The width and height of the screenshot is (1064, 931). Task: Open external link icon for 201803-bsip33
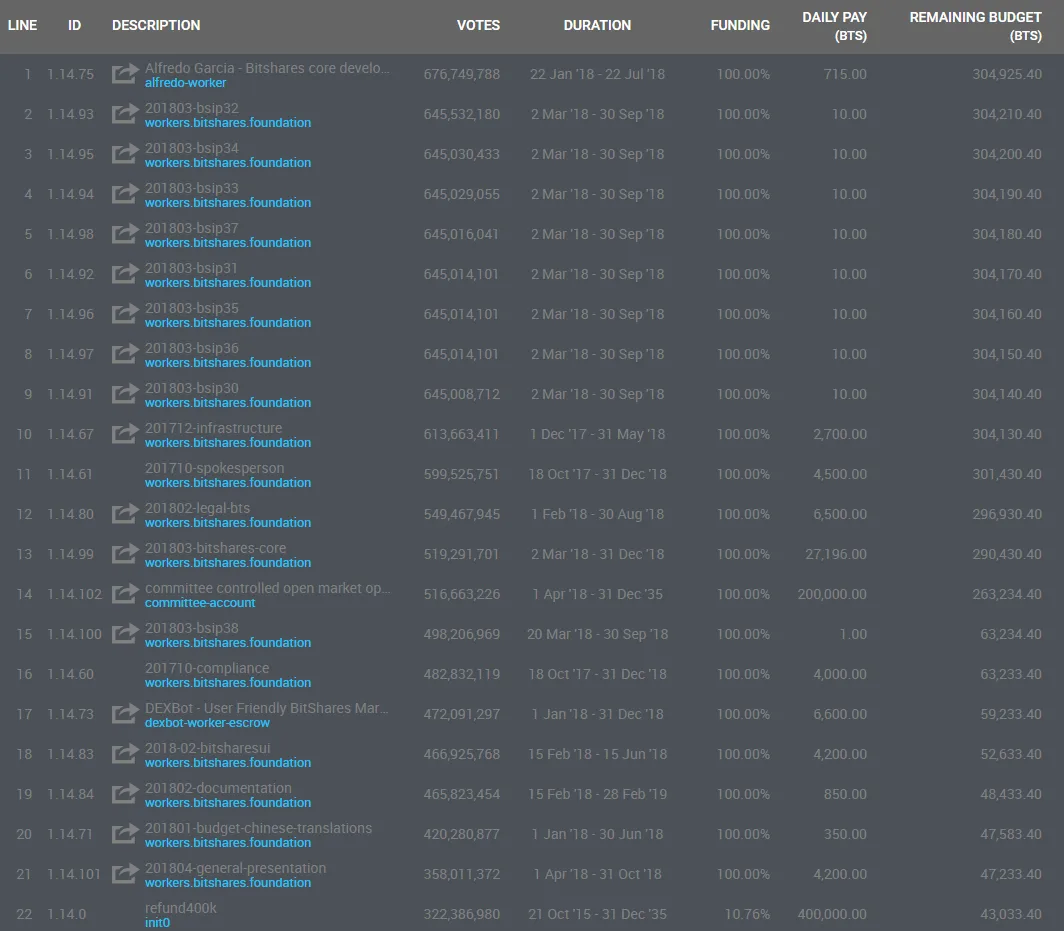[x=125, y=193]
